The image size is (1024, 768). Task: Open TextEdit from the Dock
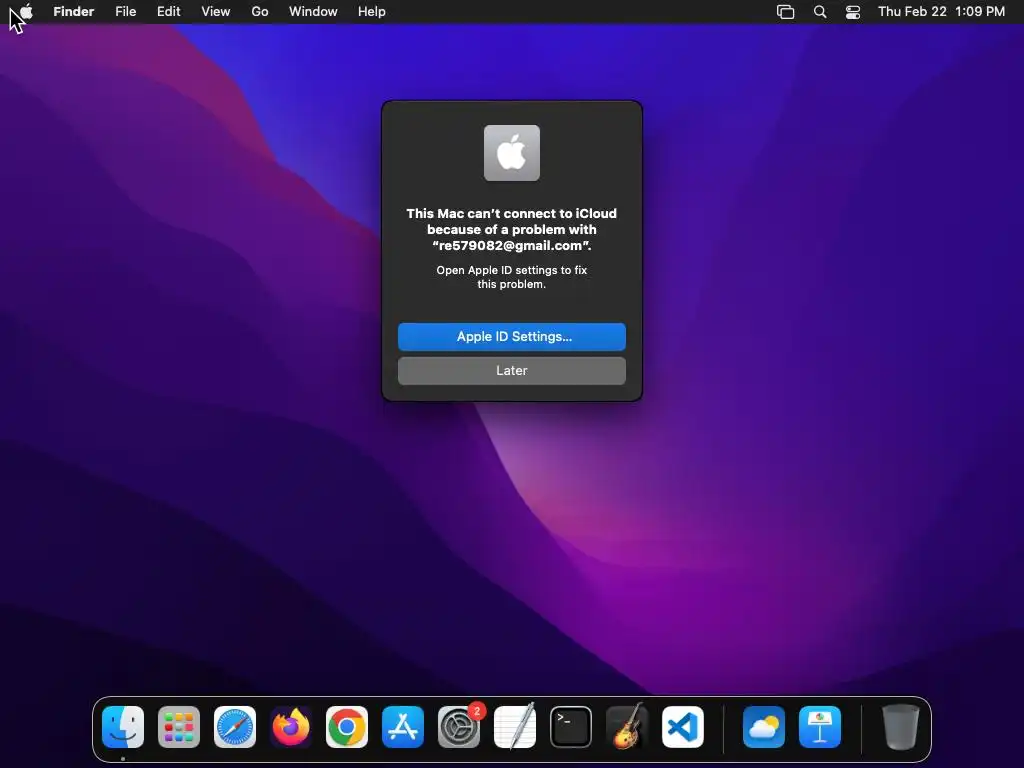click(x=515, y=727)
